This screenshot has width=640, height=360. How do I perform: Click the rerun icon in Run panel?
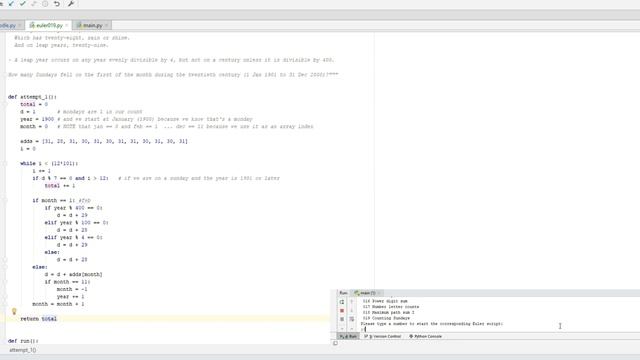coord(342,302)
